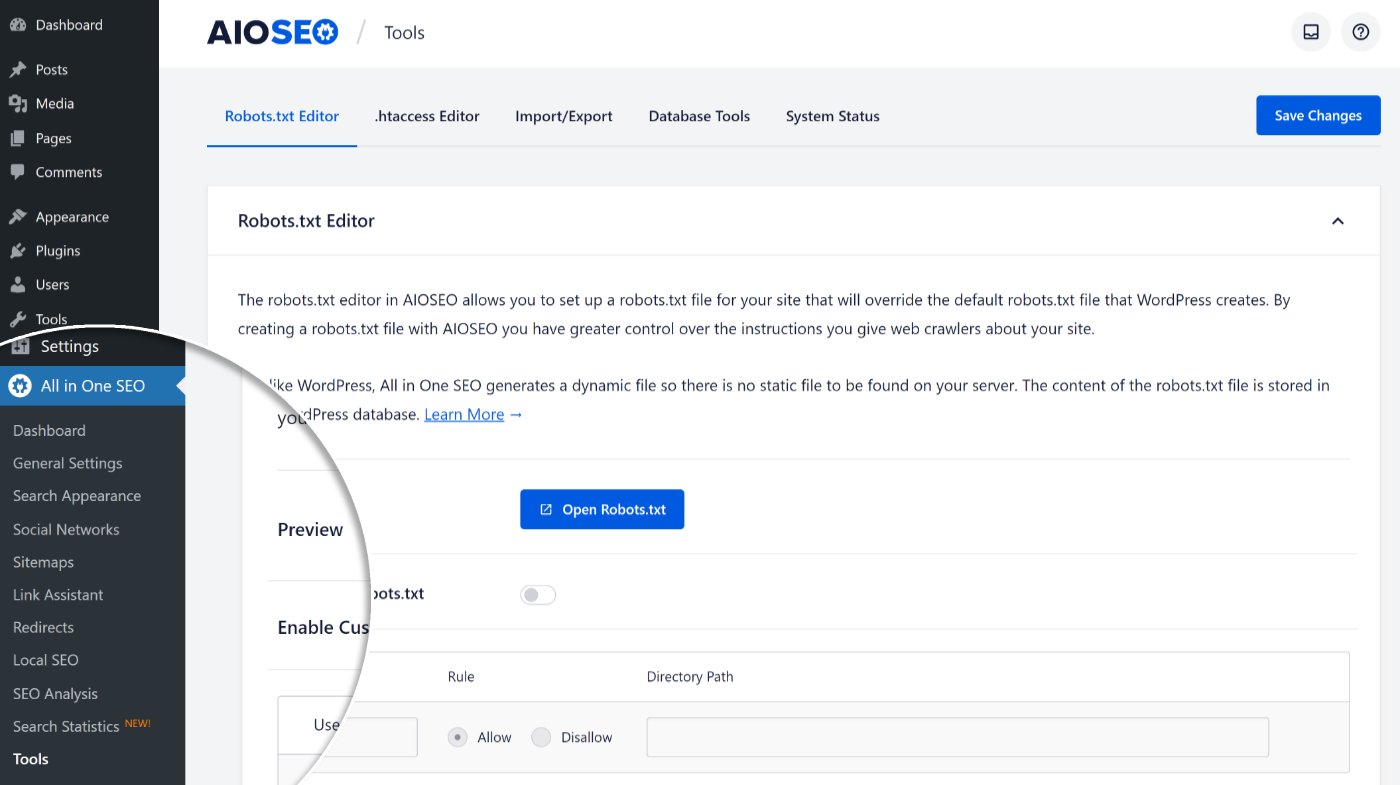Collapse the Robots.txt Editor panel

pos(1337,221)
